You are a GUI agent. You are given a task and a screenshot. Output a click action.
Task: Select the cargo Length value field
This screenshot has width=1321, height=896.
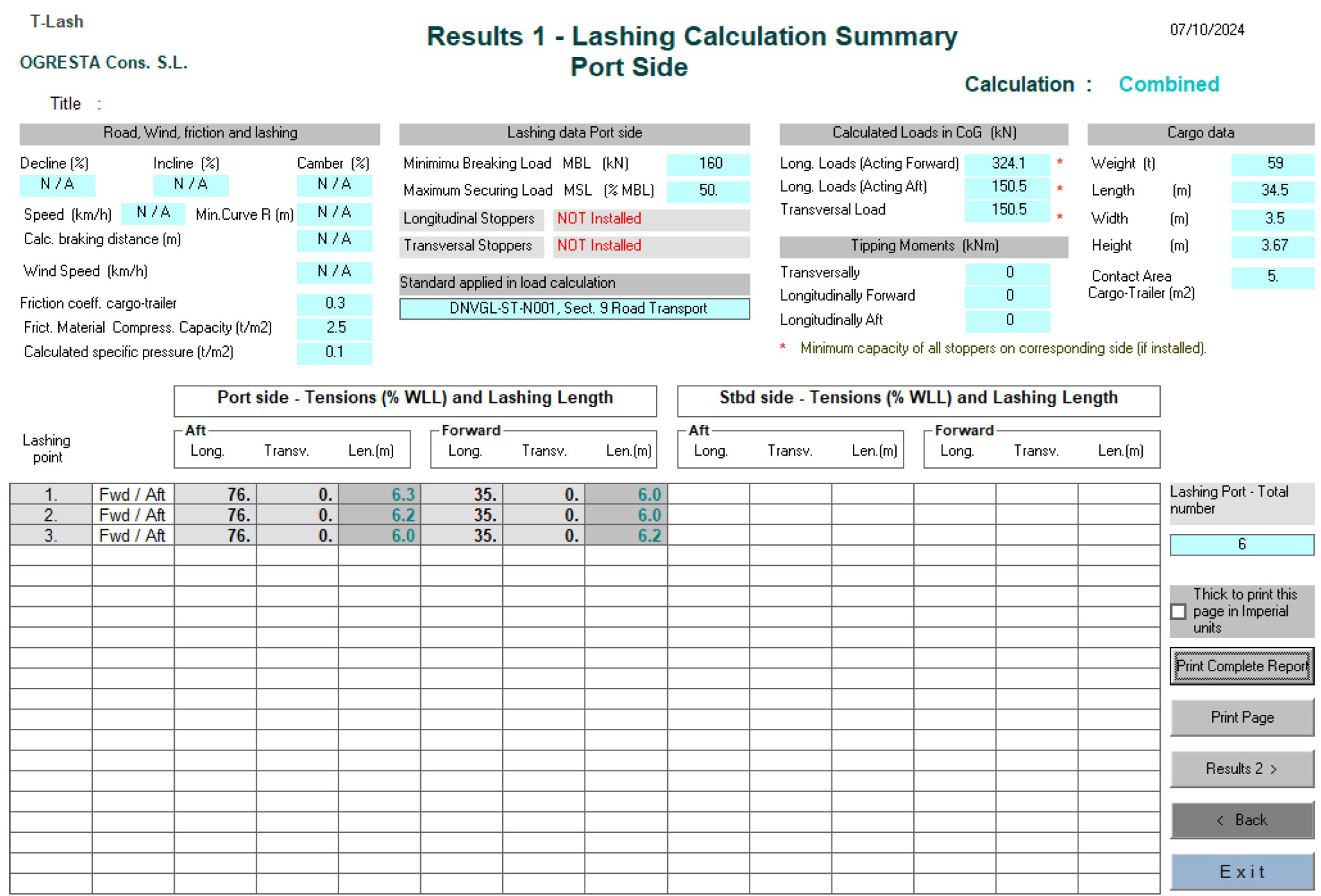tap(1272, 191)
